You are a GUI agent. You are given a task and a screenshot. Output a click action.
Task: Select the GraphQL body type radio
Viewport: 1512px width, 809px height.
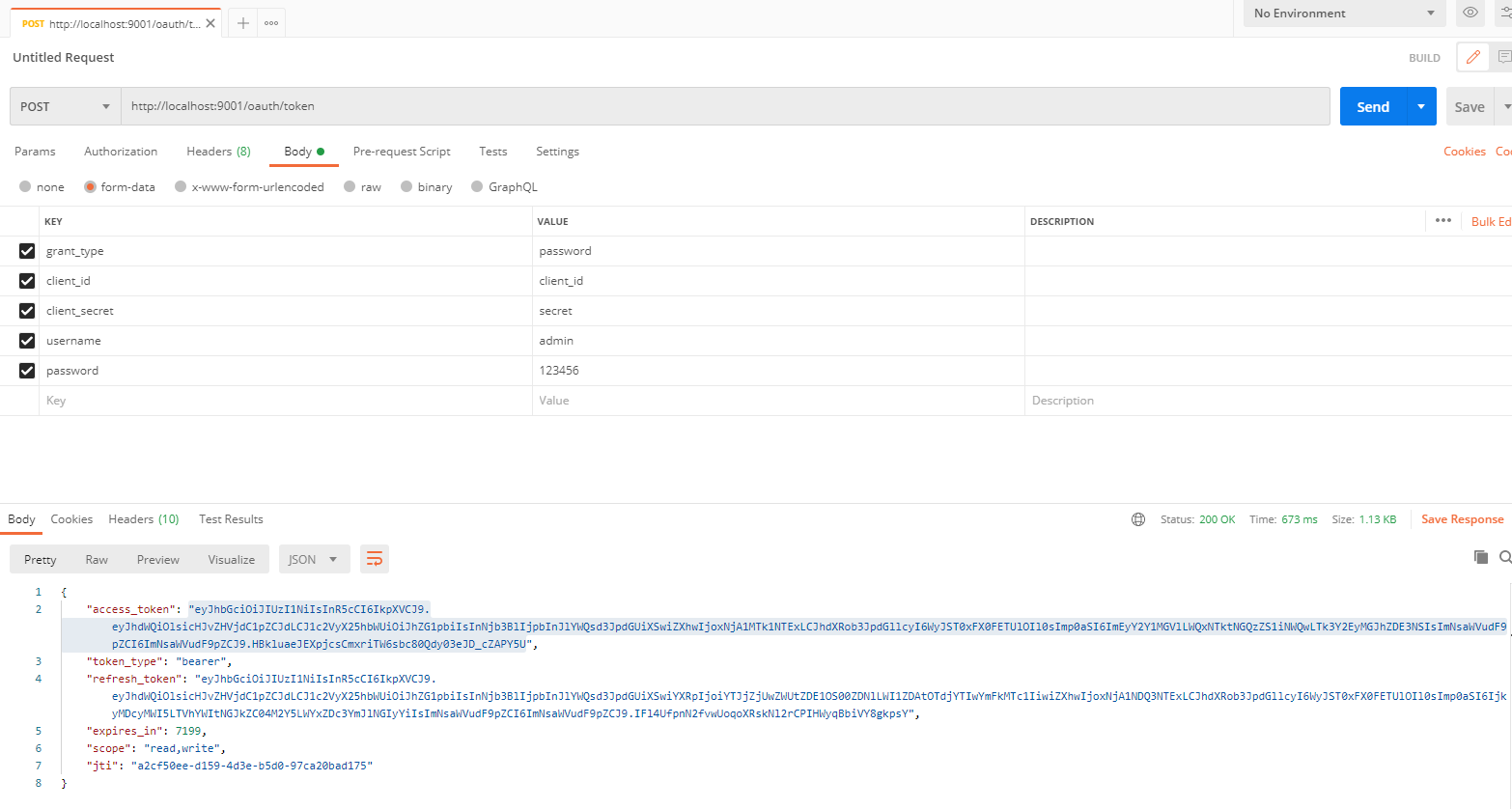(x=477, y=187)
